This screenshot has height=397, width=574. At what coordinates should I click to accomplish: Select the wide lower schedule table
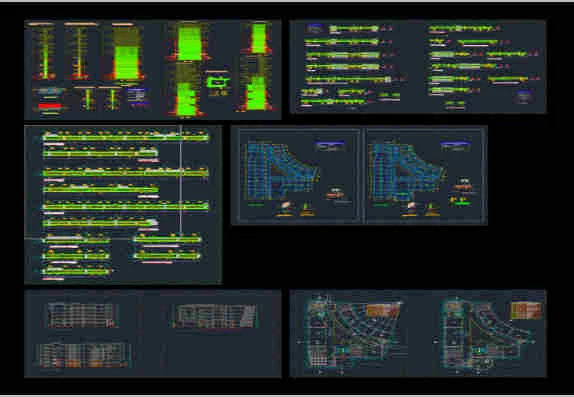click(84, 355)
